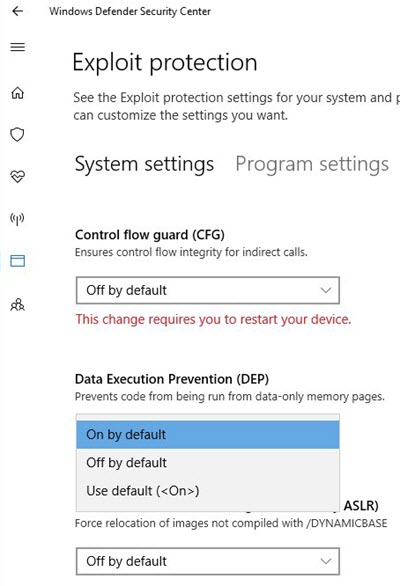Click the Windows Defender Security Center title
Screen dimensions: 400x586
click(x=130, y=12)
